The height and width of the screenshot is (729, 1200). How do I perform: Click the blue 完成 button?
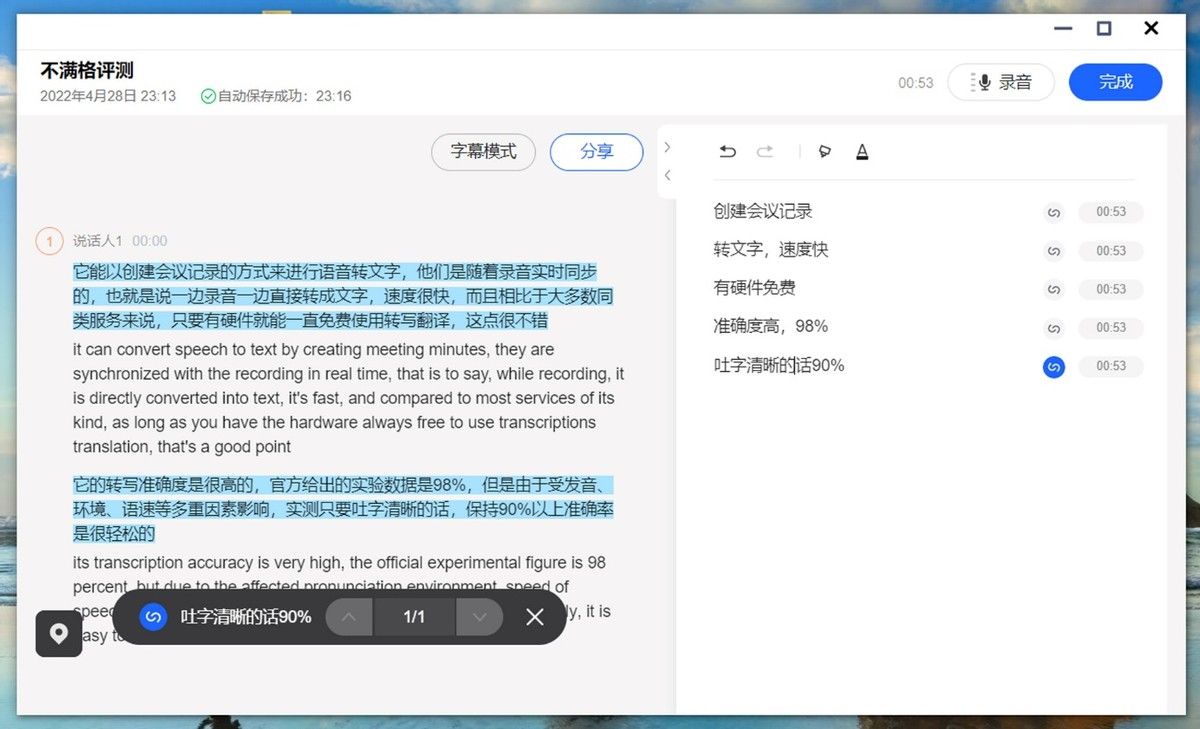pyautogui.click(x=1116, y=82)
